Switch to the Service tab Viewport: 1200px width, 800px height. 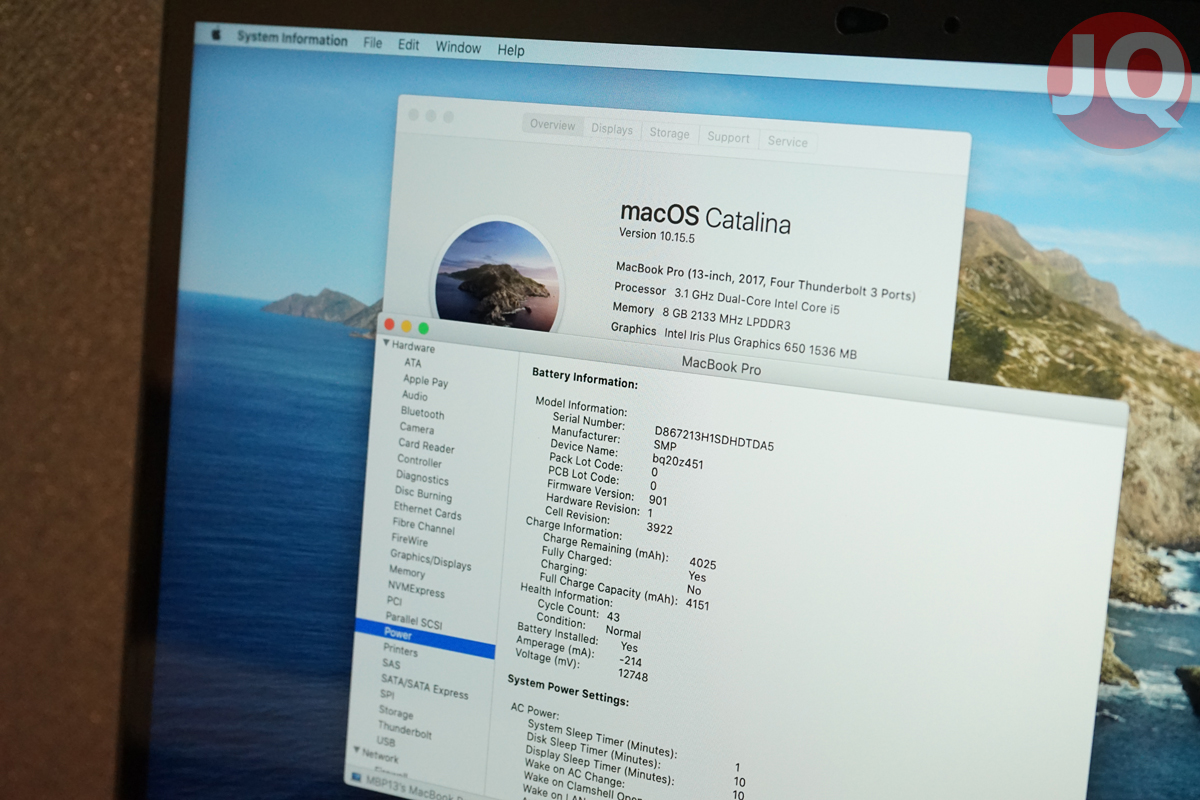click(x=788, y=141)
